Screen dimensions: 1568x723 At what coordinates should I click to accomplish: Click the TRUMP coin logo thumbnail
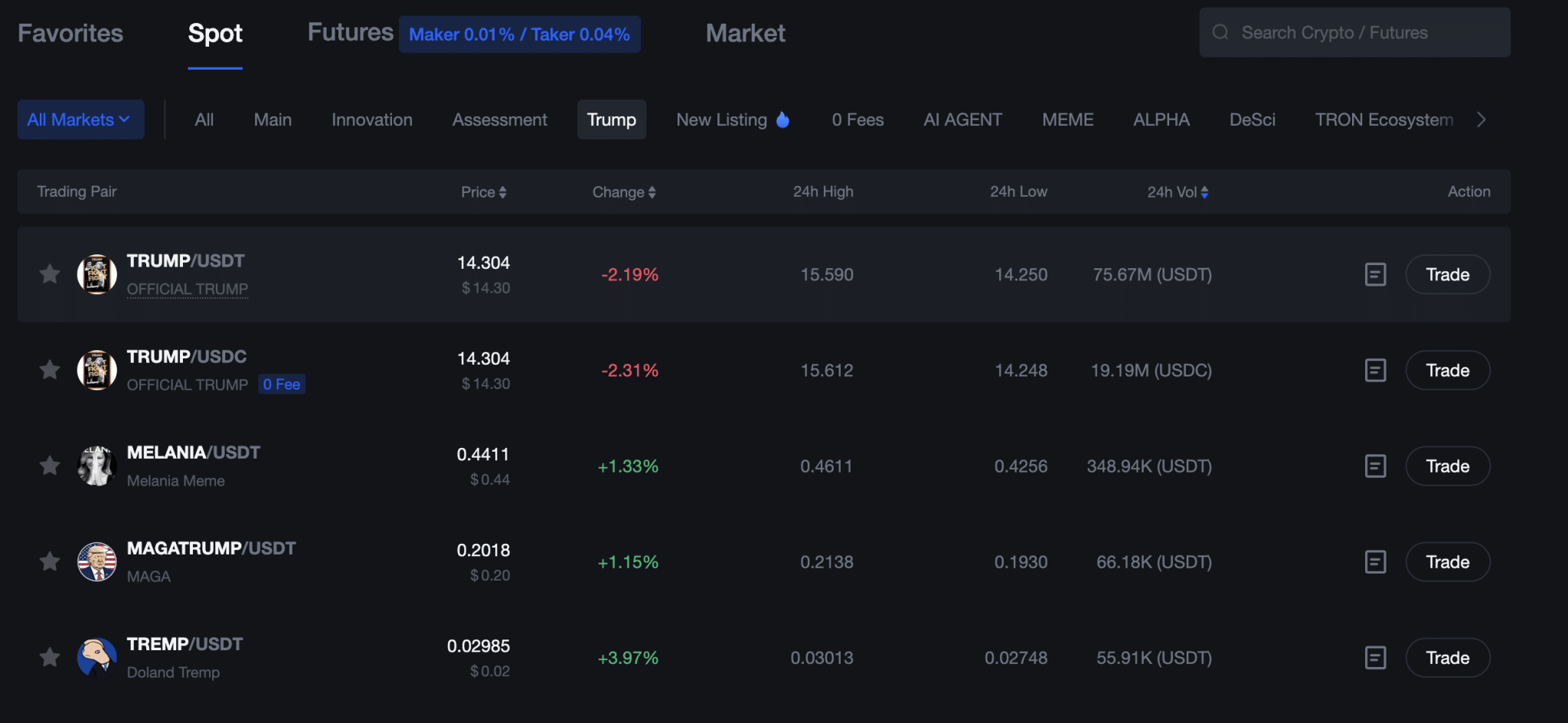tap(96, 274)
